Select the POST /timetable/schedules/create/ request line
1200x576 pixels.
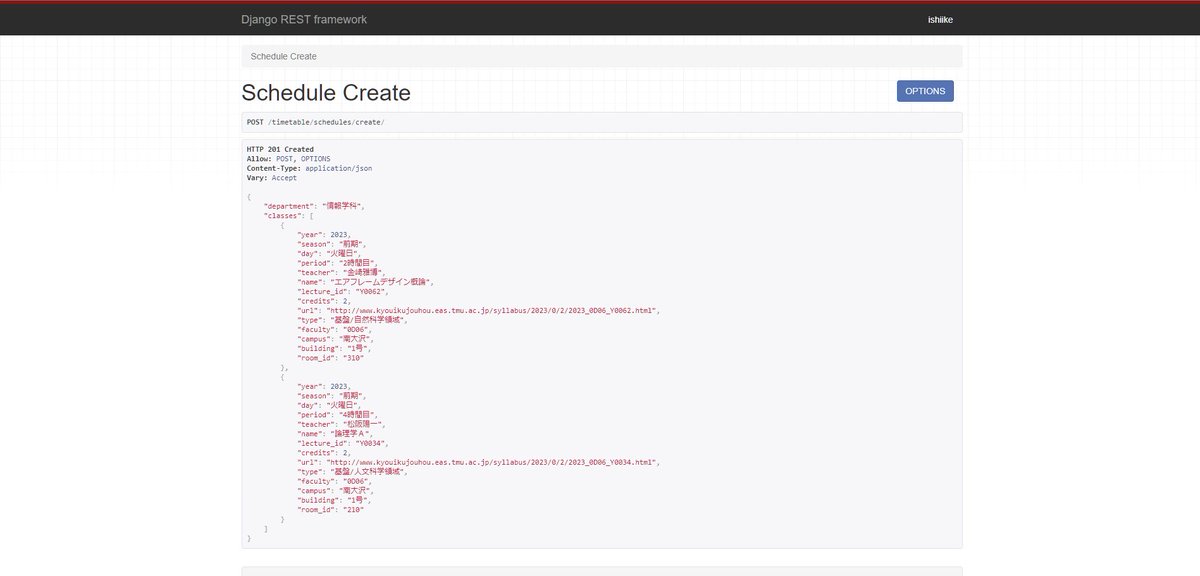coord(315,122)
